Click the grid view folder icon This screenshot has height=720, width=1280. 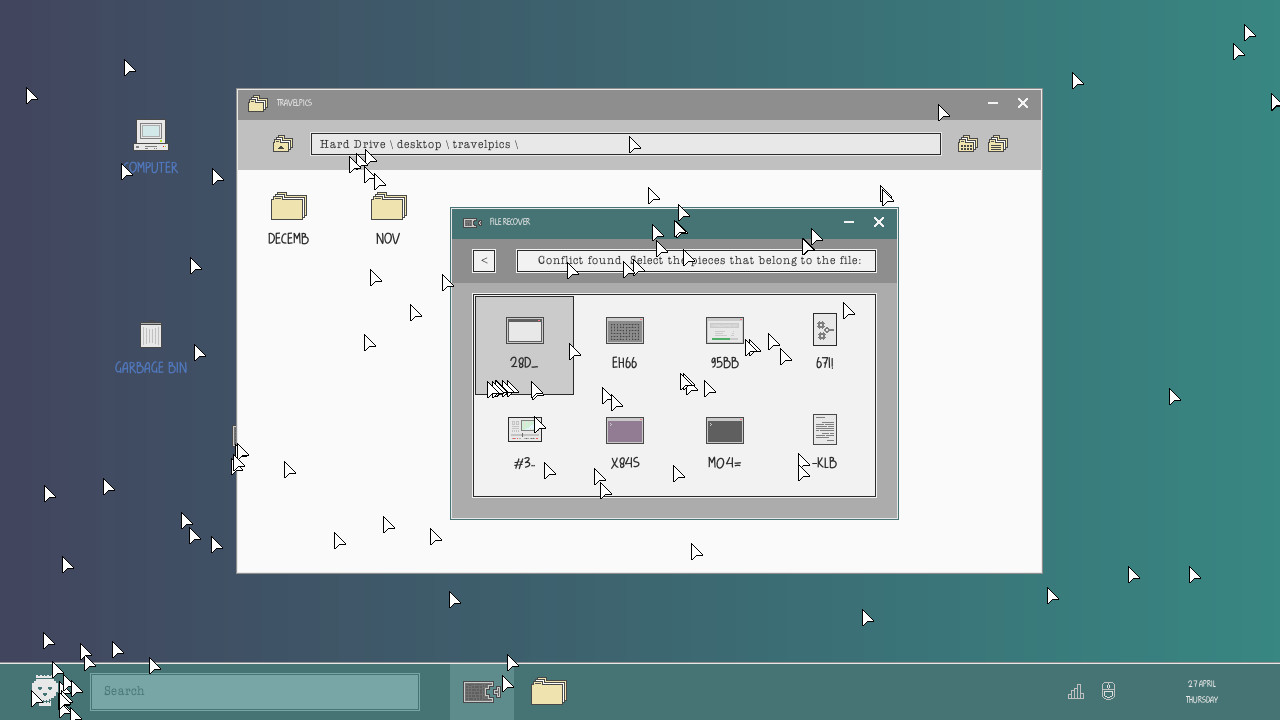(967, 144)
